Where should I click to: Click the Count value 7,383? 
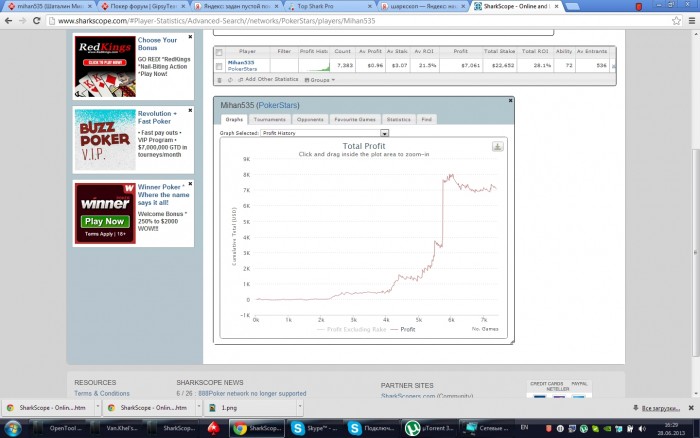345,66
